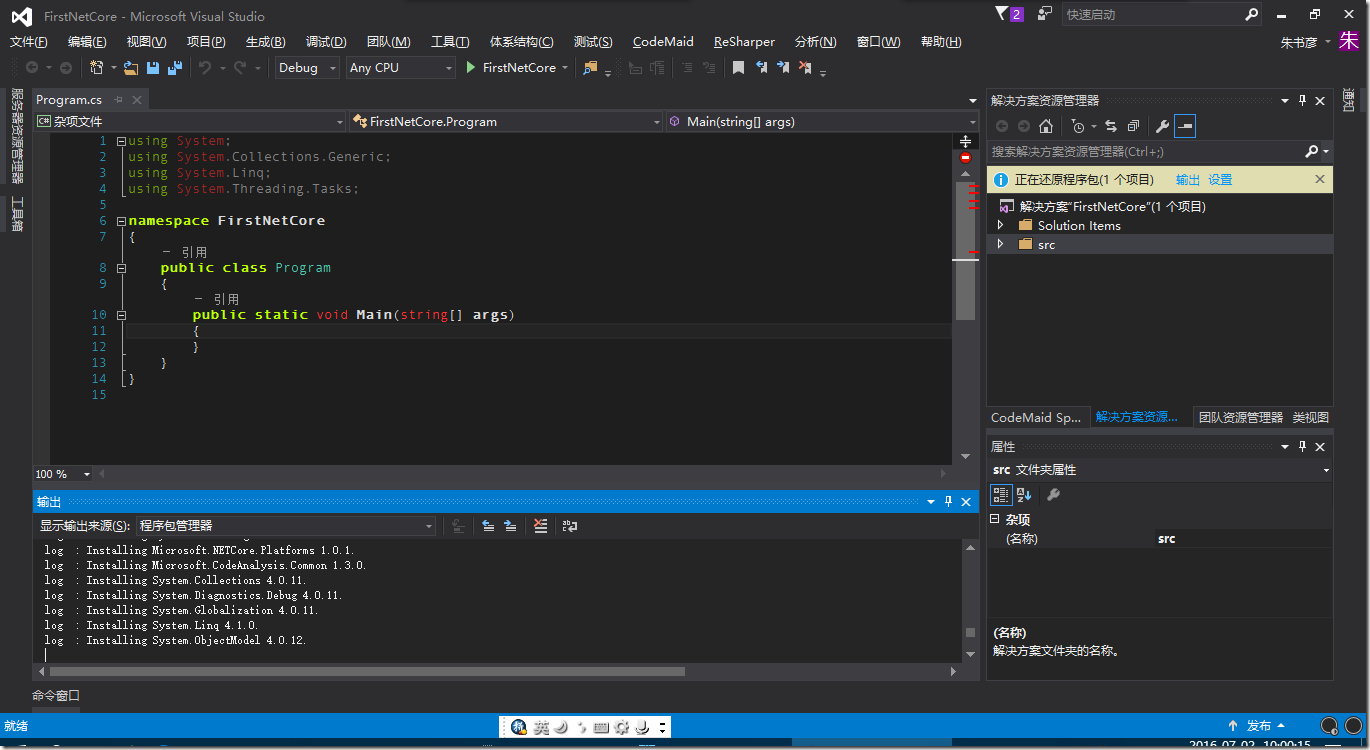The width and height of the screenshot is (1370, 750).
Task: Click the notifications flag icon in title bar
Action: (x=1003, y=14)
